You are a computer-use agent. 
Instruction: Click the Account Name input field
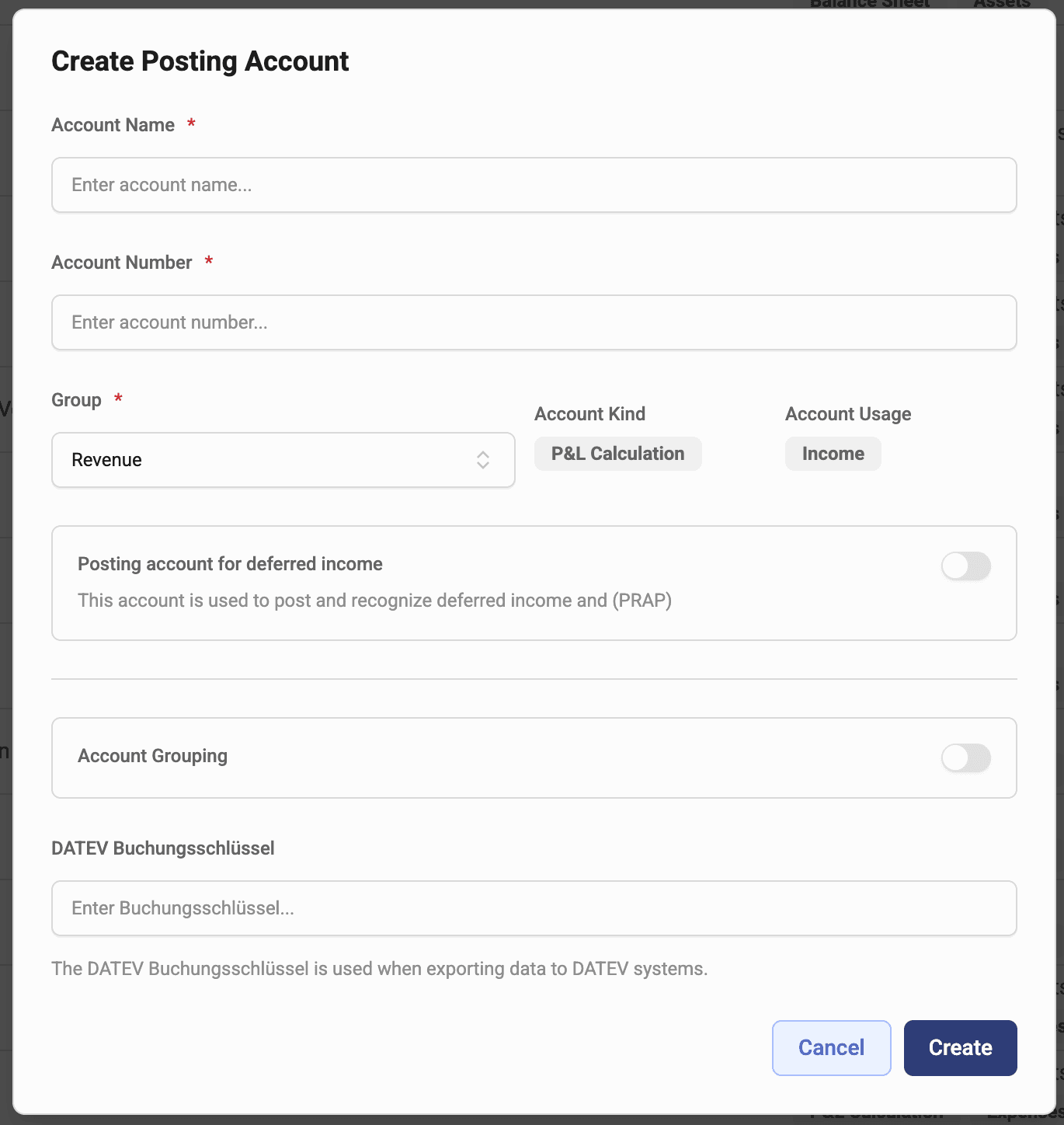(534, 185)
